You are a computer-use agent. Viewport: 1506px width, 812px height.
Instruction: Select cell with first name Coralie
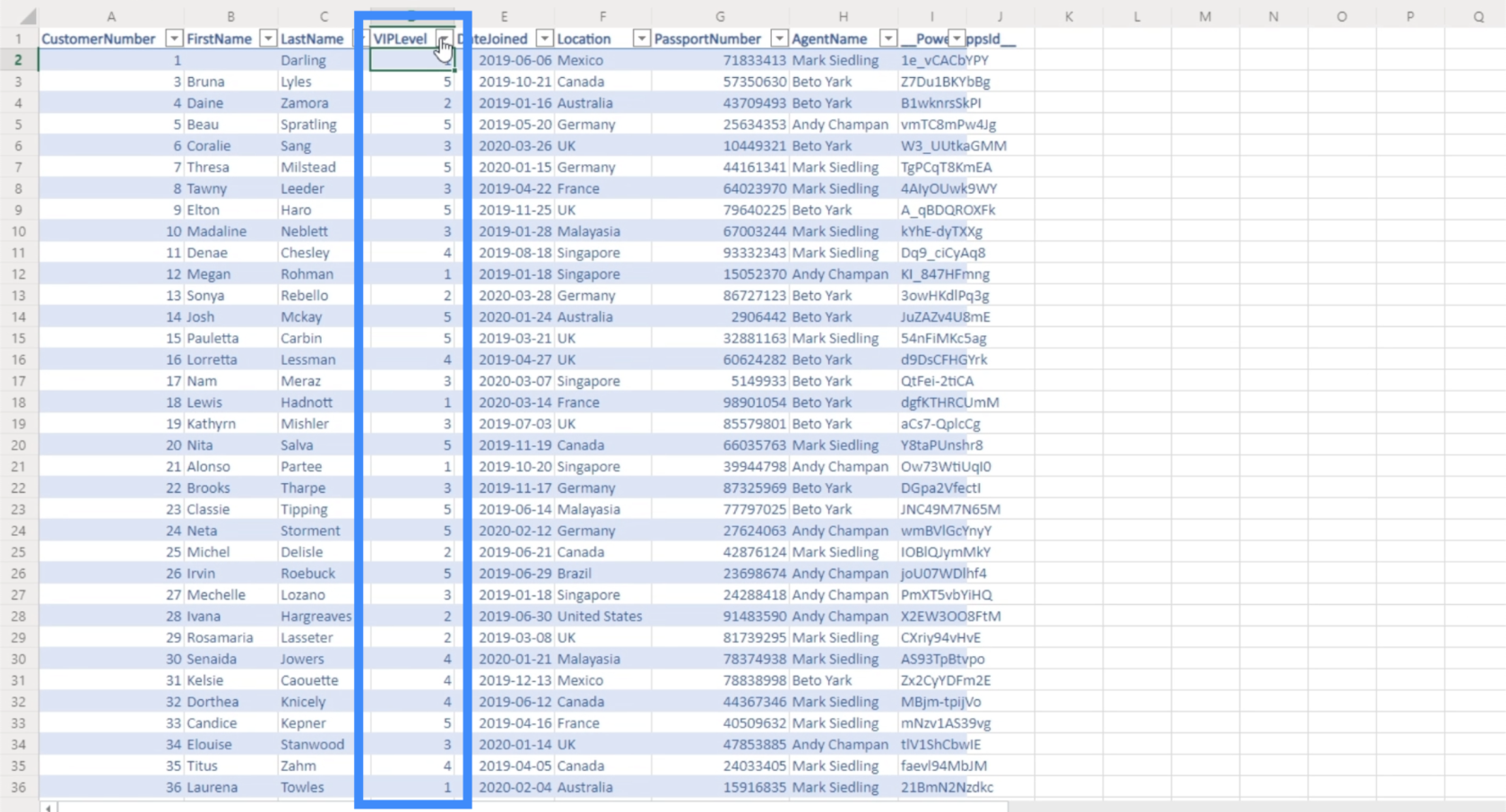coord(230,146)
